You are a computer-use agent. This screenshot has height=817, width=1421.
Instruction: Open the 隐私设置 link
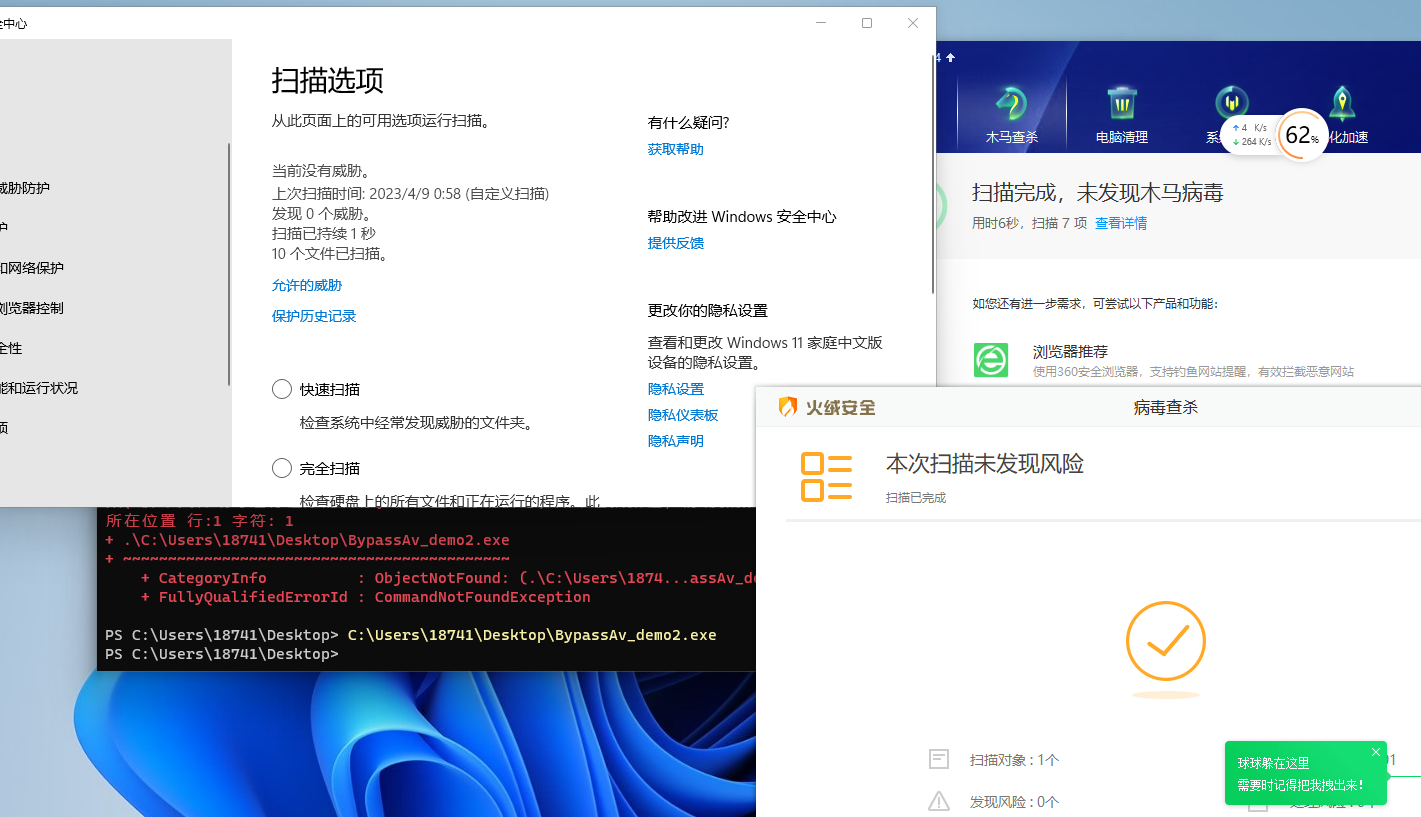pos(676,389)
